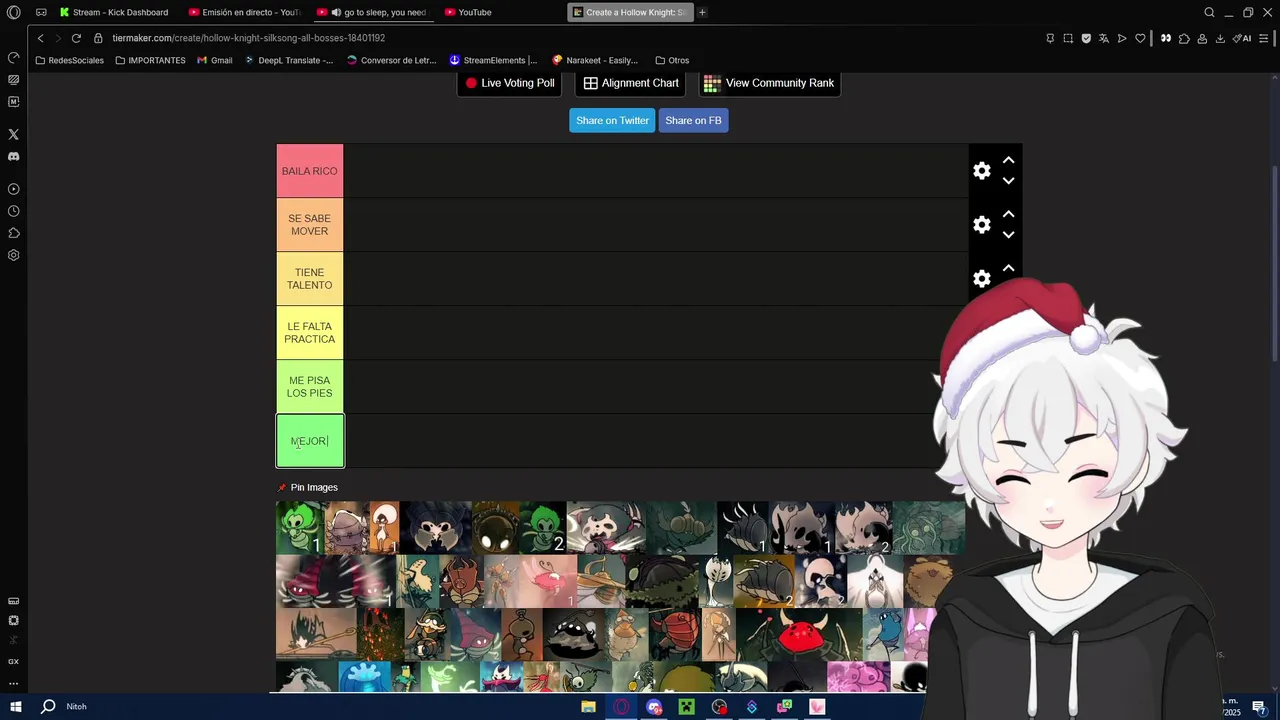
Task: Select the red horned spider boss thumbnail
Action: tap(800, 635)
